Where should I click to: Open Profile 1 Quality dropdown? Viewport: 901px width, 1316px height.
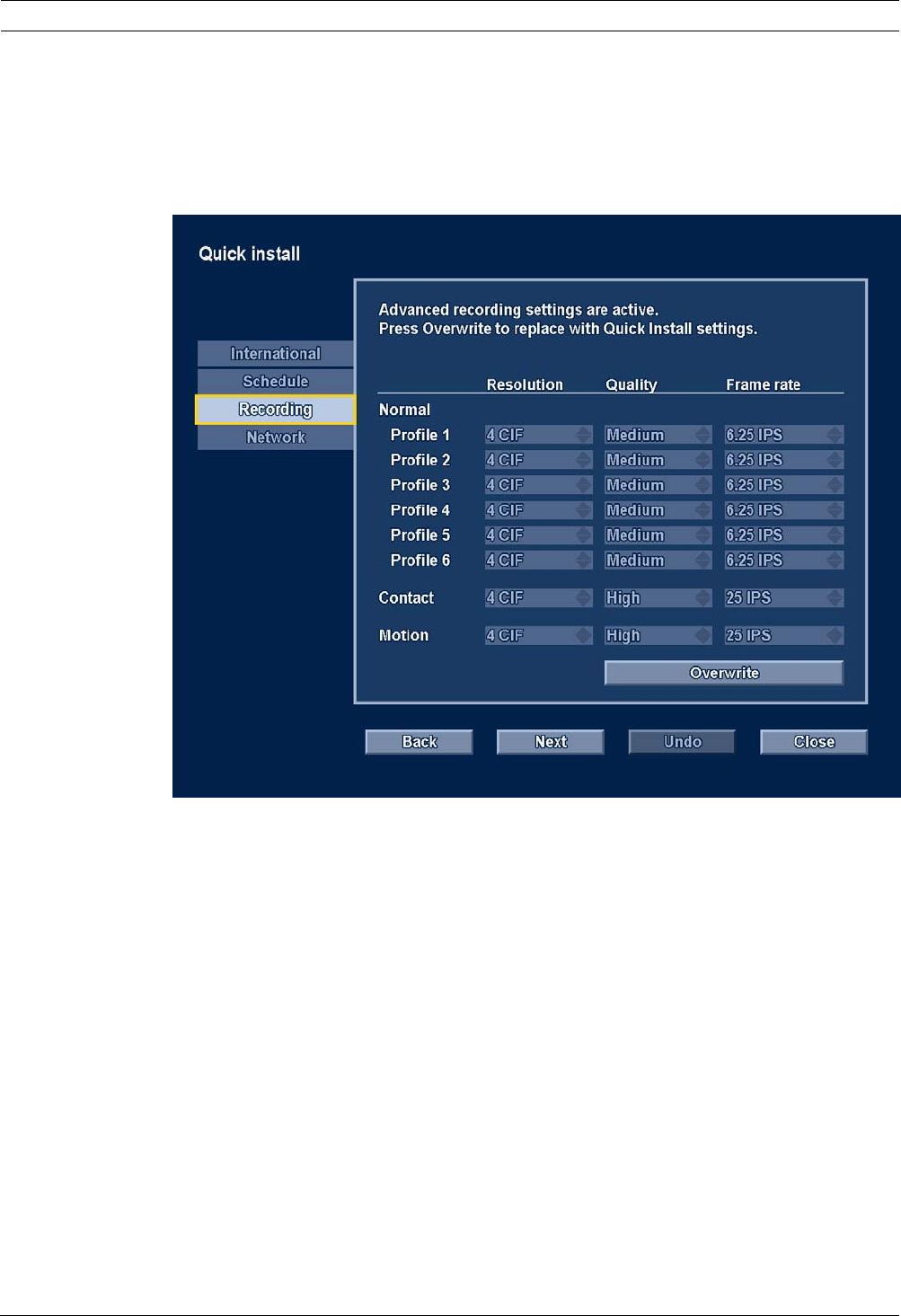point(658,435)
